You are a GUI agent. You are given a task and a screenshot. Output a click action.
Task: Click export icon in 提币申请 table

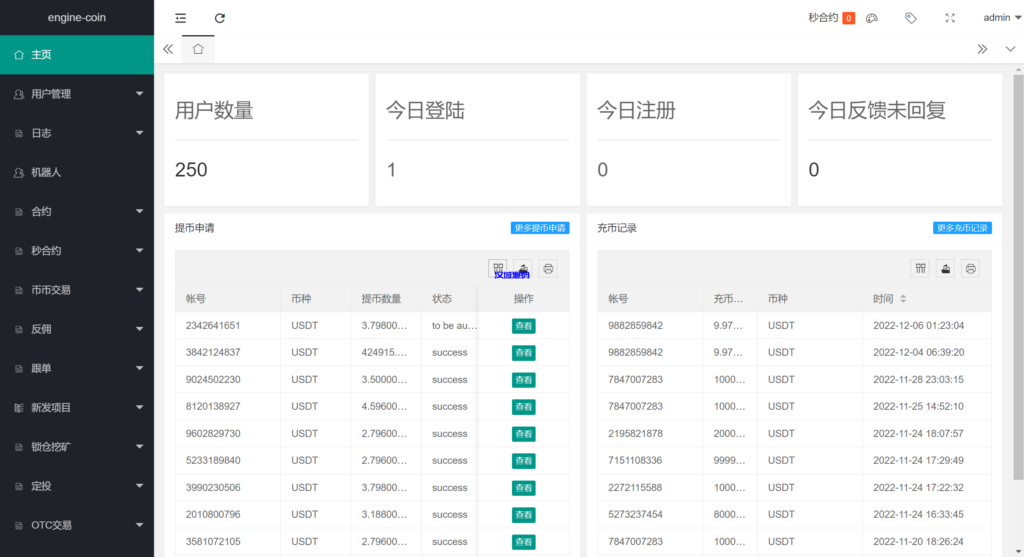(523, 268)
